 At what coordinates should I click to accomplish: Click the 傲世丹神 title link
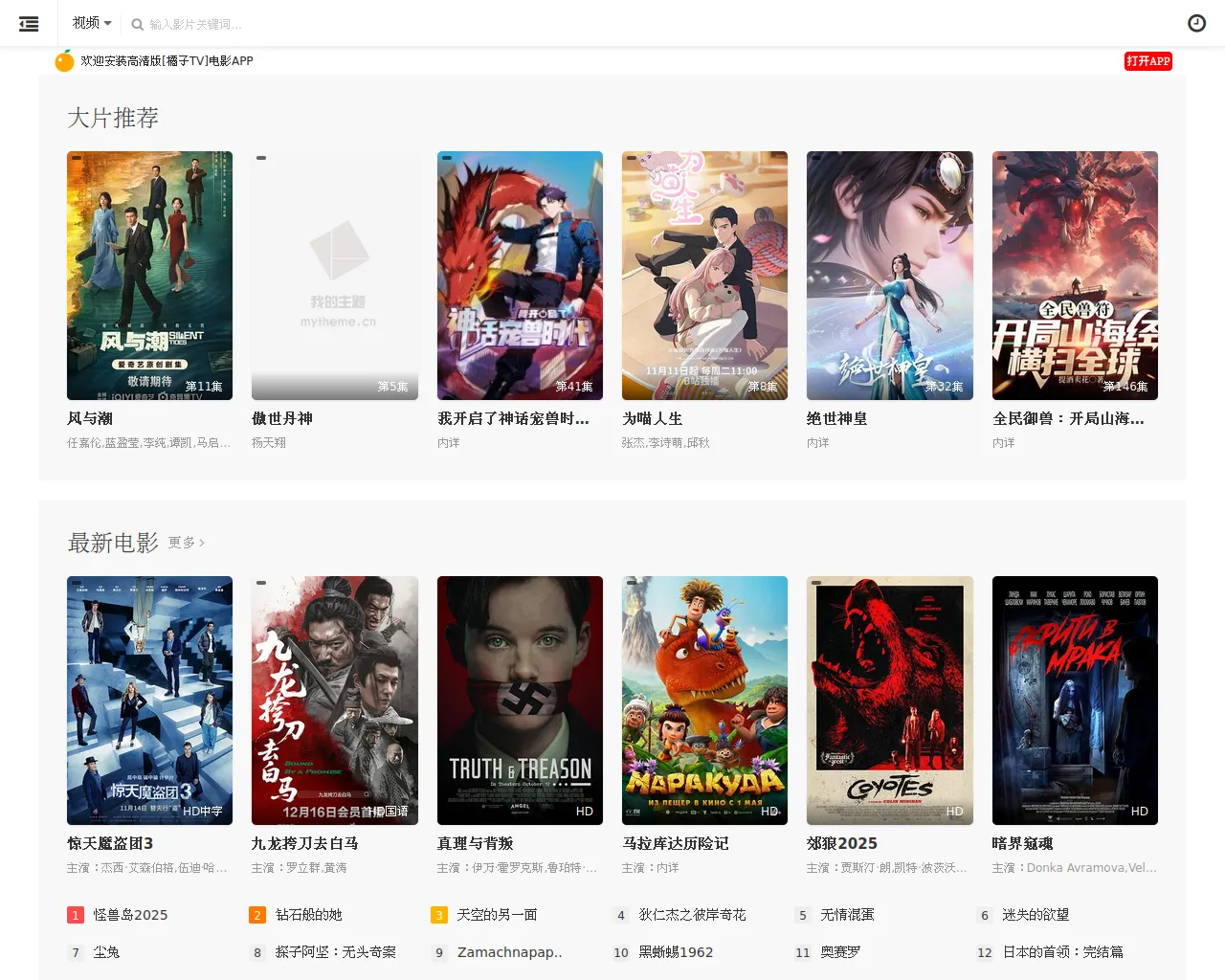[282, 418]
